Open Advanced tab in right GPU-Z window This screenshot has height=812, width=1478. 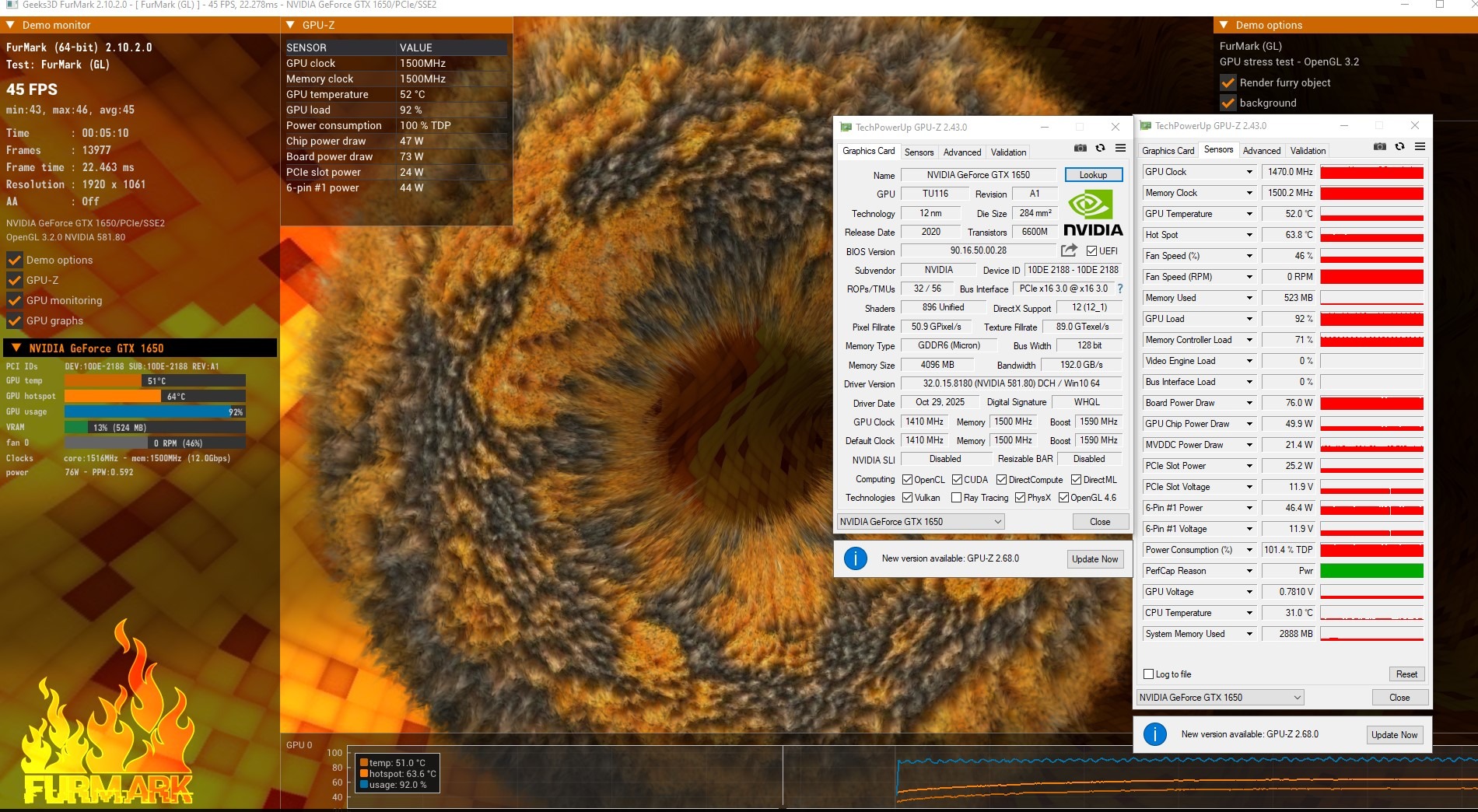[1261, 151]
